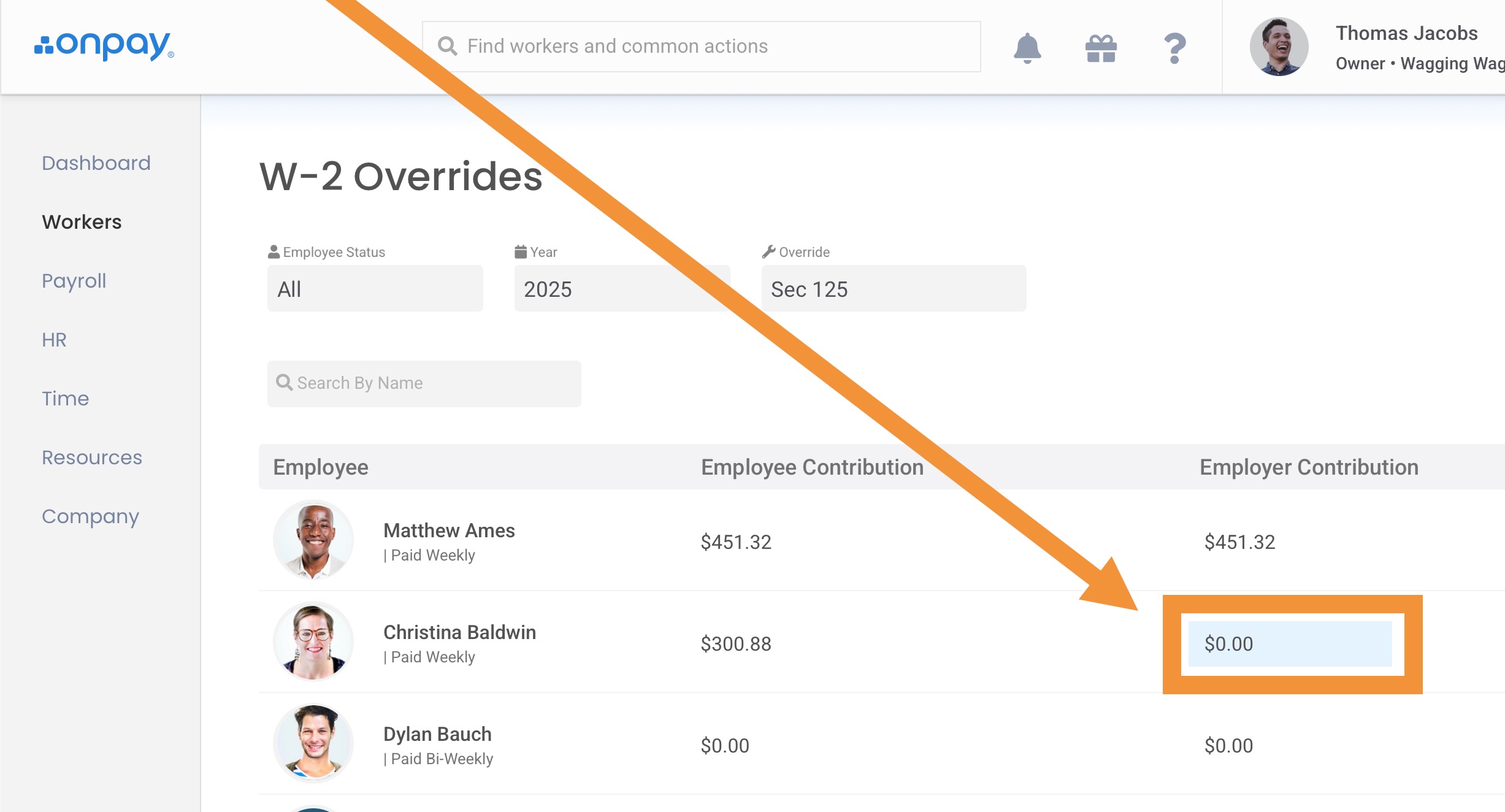Click the magnifier icon in top search
The height and width of the screenshot is (812, 1505).
(x=447, y=46)
